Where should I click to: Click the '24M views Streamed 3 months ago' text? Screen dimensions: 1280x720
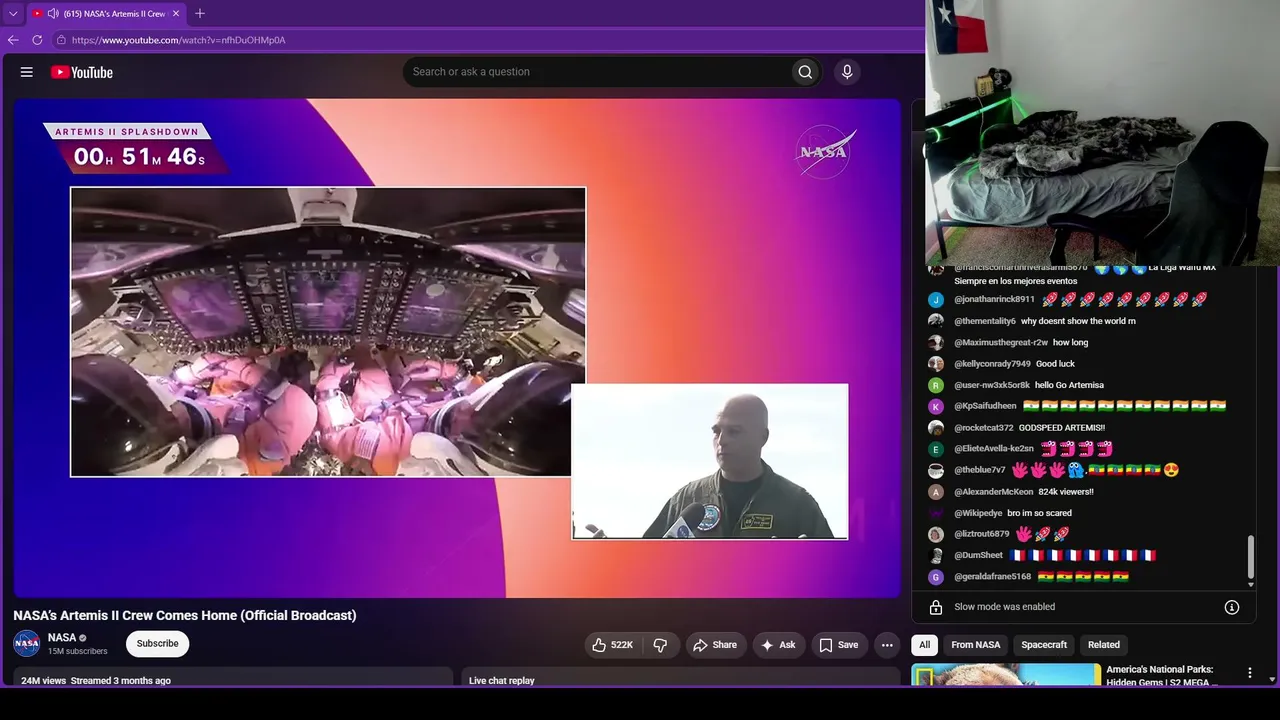click(x=96, y=681)
